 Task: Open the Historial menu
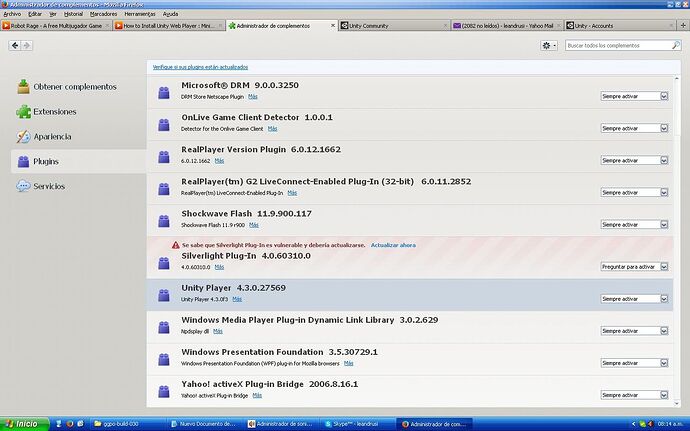[x=73, y=14]
